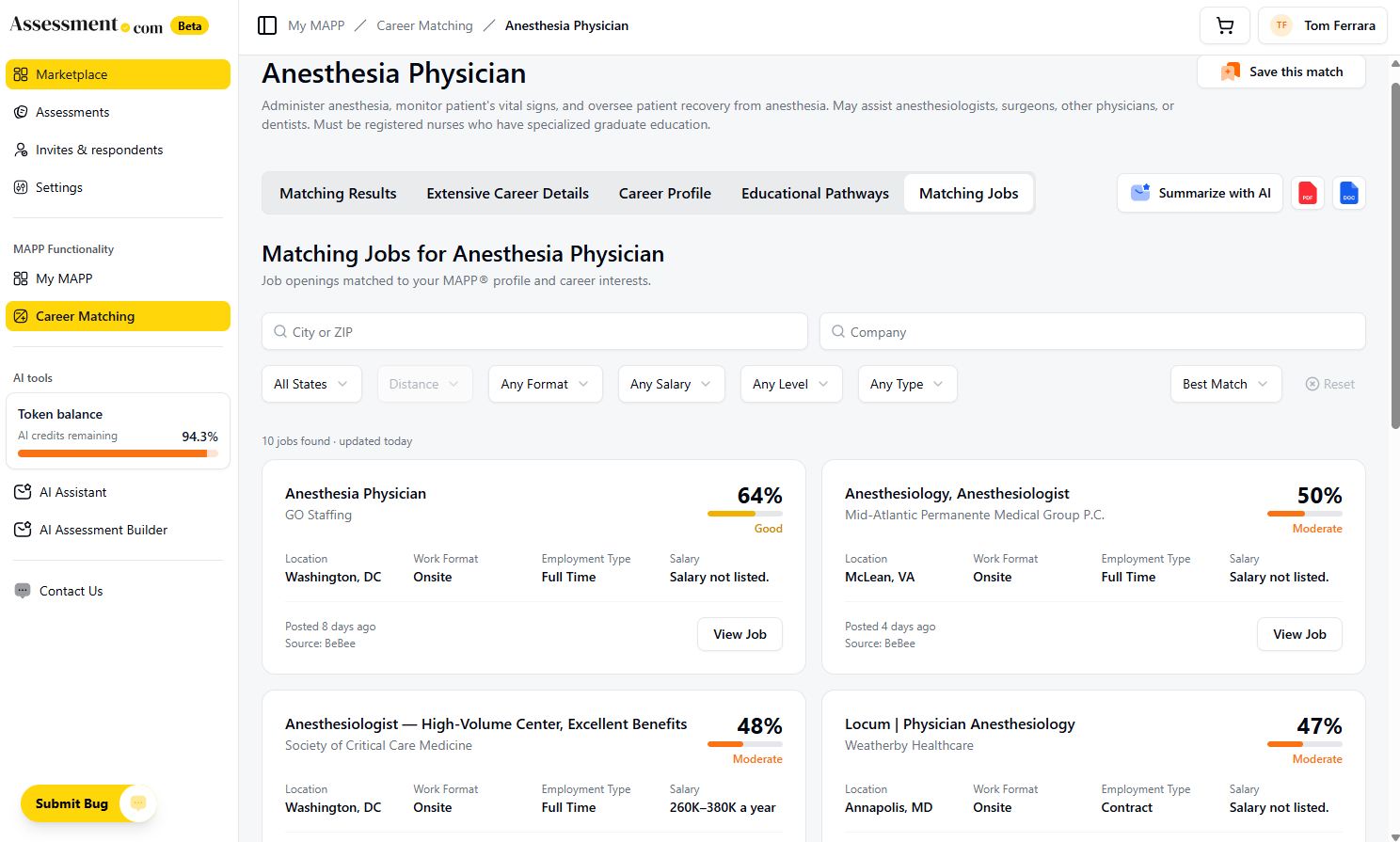
Task: Switch to the Career Profile tab
Action: tap(665, 193)
